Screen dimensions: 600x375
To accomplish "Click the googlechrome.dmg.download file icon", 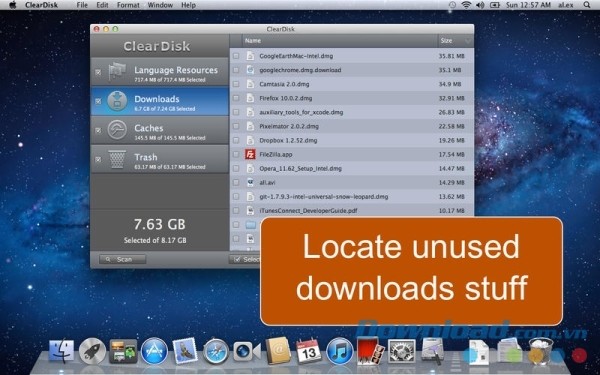I will [x=250, y=70].
